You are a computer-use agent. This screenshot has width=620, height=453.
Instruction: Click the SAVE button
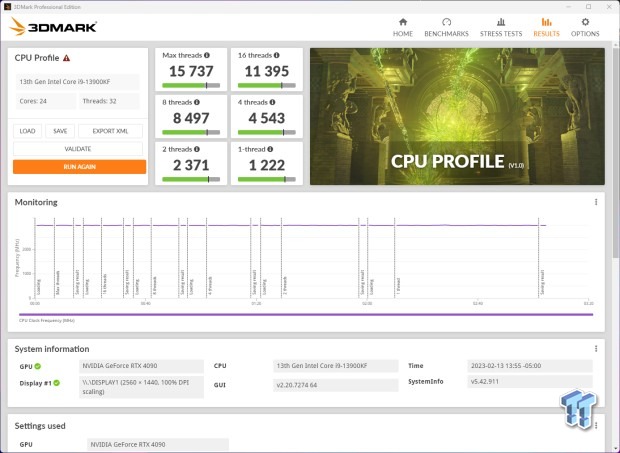(60, 131)
